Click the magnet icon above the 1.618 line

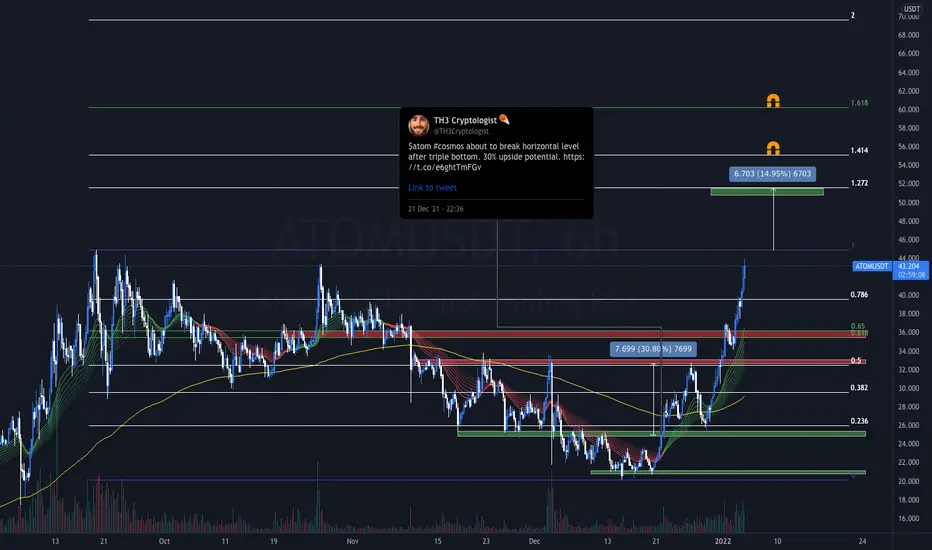tap(773, 100)
